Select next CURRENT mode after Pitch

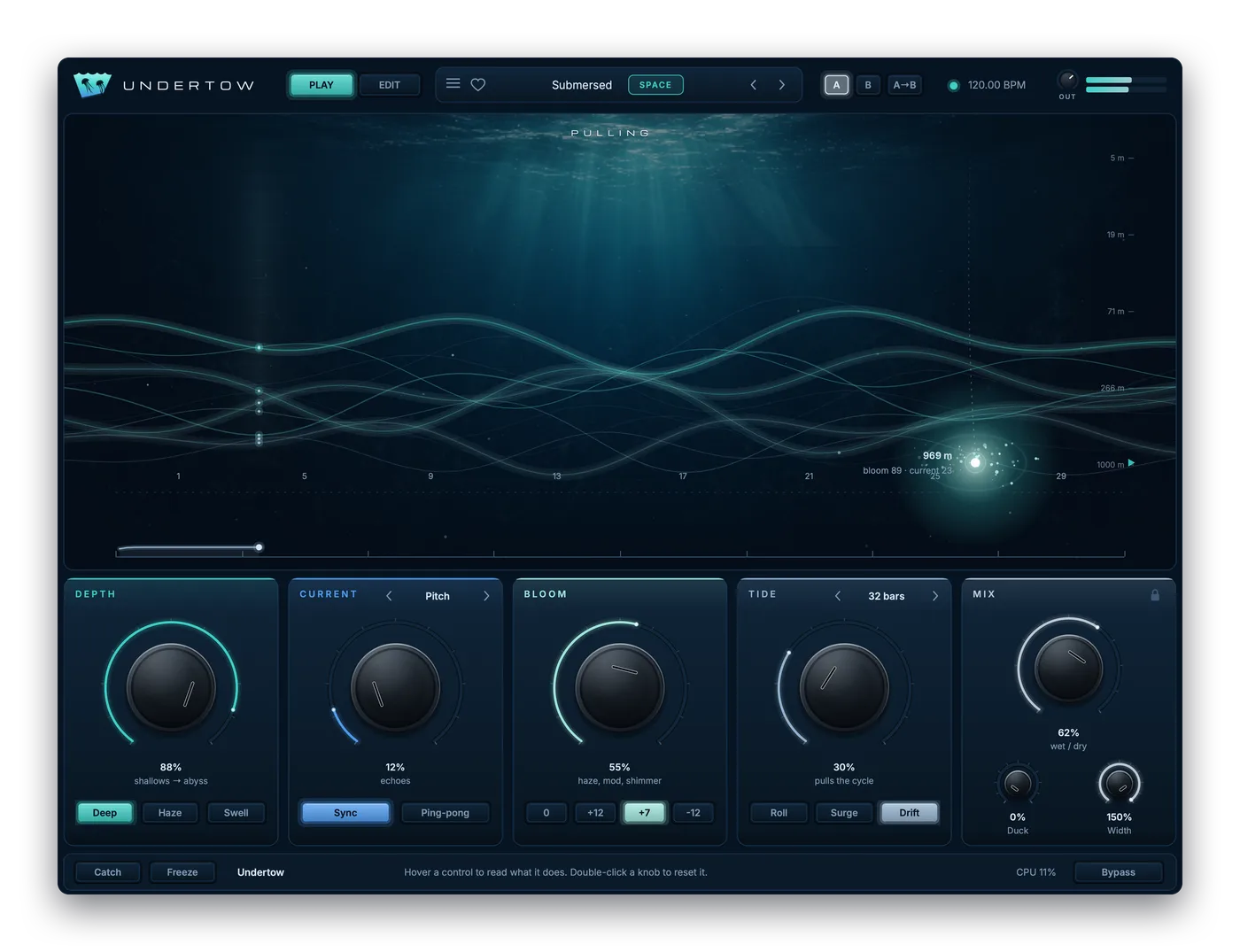coord(486,596)
